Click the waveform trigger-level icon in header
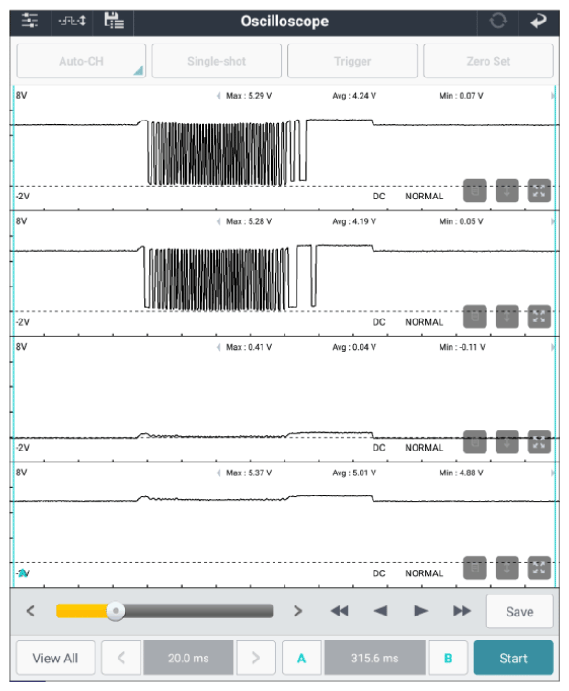The image size is (569, 691). tap(72, 21)
